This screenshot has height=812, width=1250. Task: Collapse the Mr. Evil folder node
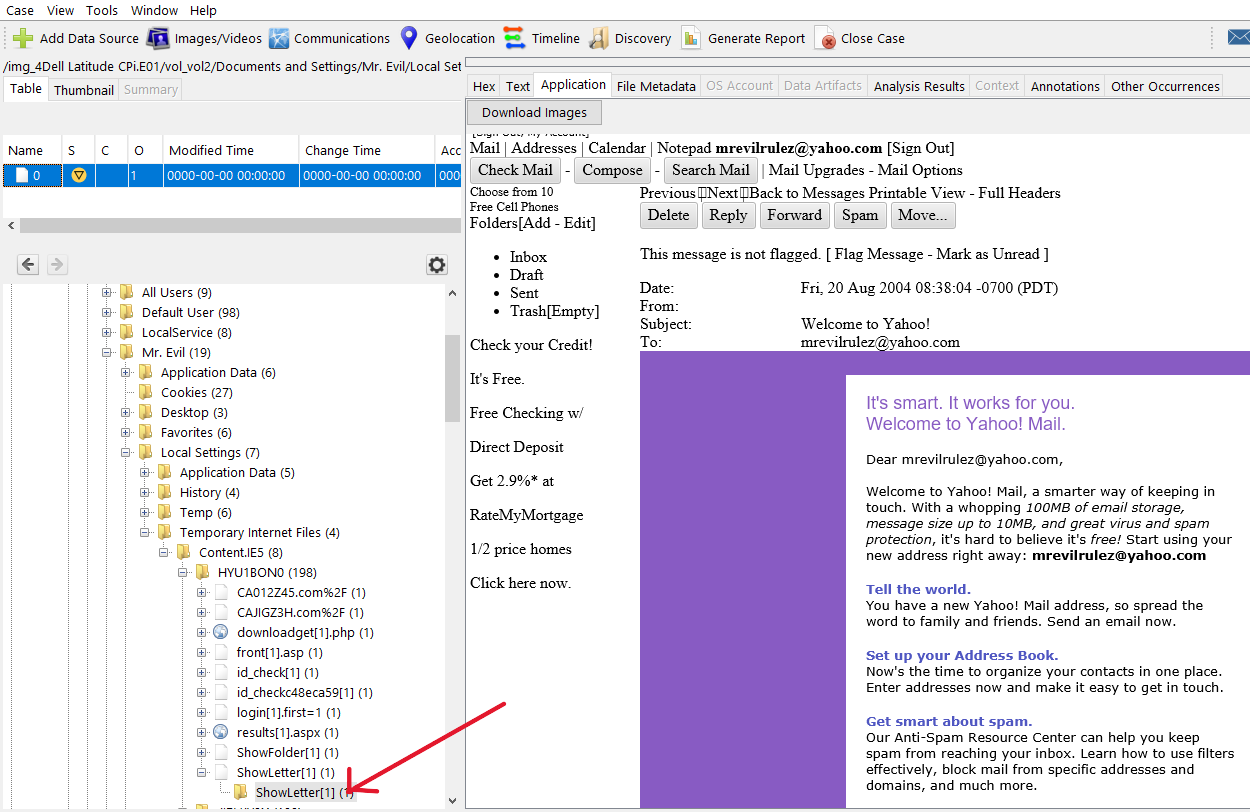107,352
